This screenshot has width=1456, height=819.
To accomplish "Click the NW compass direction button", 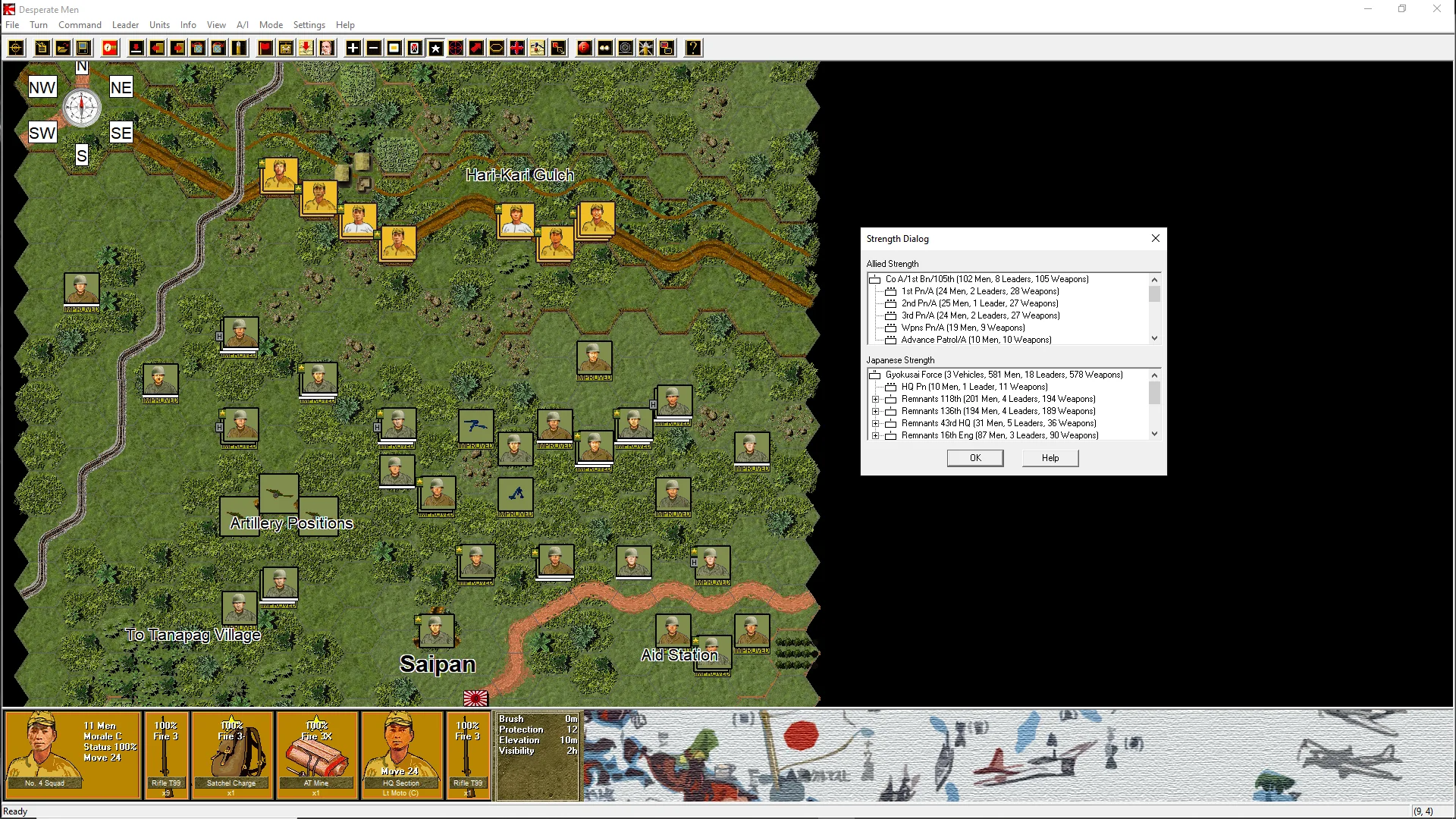I will (42, 87).
